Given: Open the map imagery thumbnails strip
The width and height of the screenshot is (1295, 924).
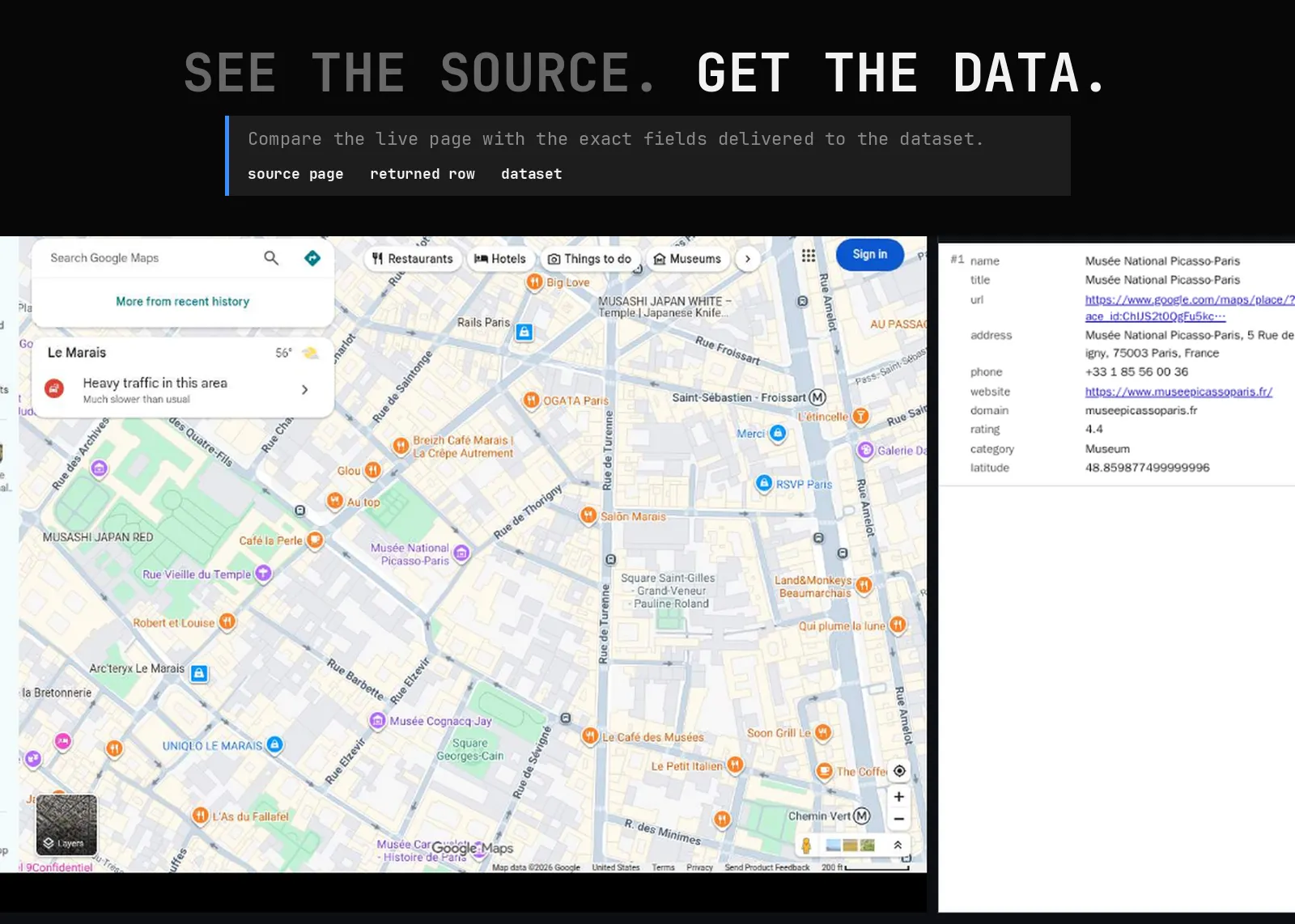Looking at the screenshot, I should pyautogui.click(x=850, y=845).
